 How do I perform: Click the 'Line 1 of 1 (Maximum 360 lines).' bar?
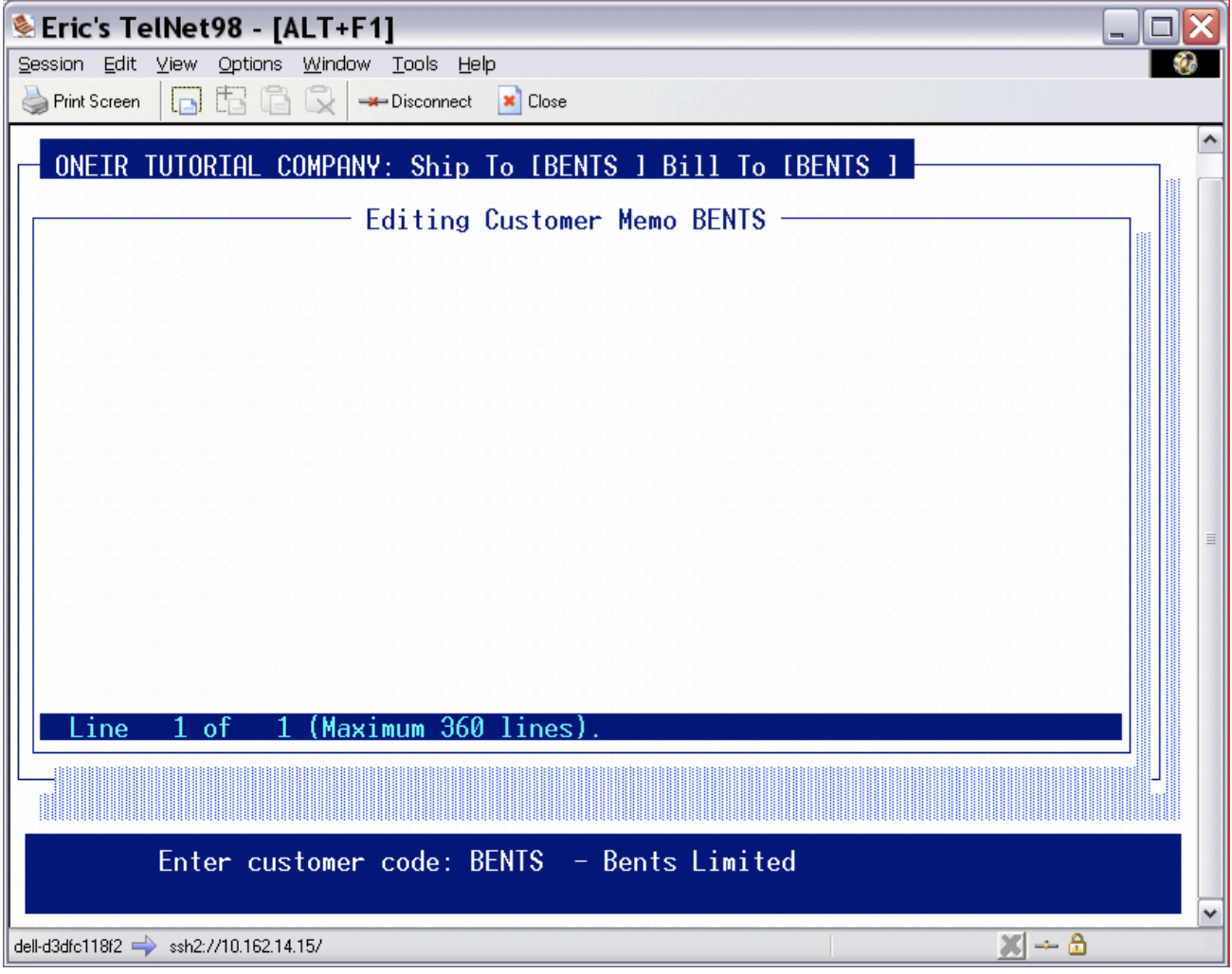[580, 728]
